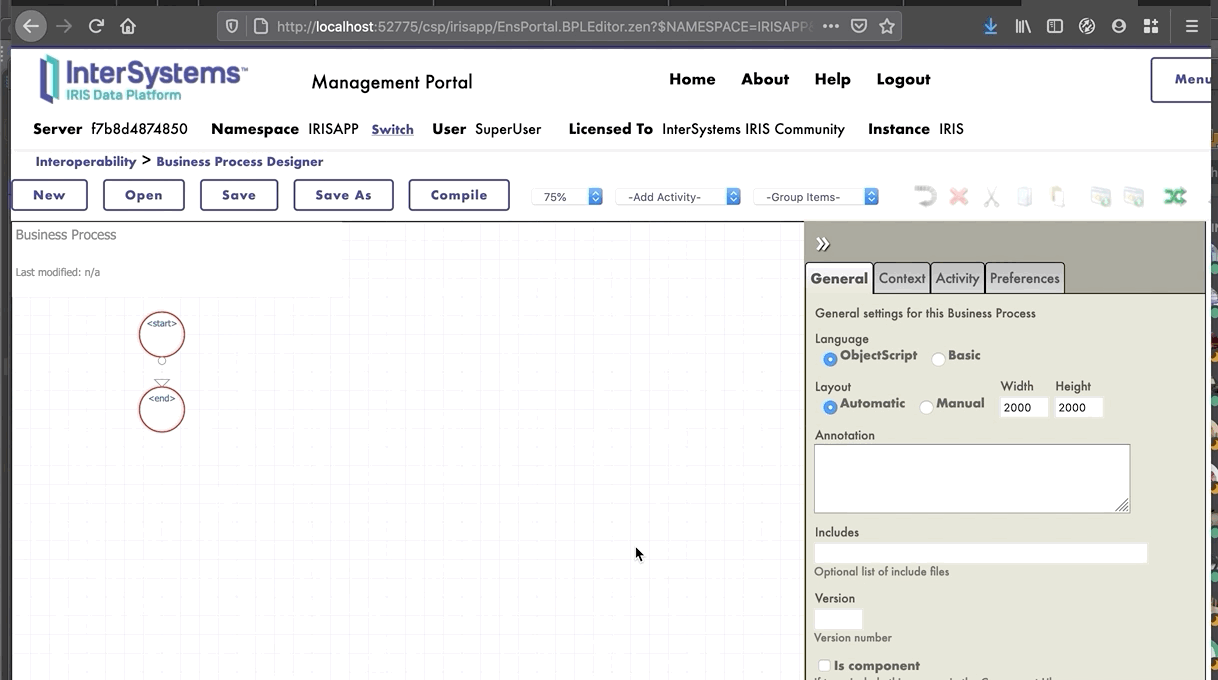Click the Business Process Designer breadcrumb
Screen dimensions: 1218x680
pyautogui.click(x=239, y=161)
